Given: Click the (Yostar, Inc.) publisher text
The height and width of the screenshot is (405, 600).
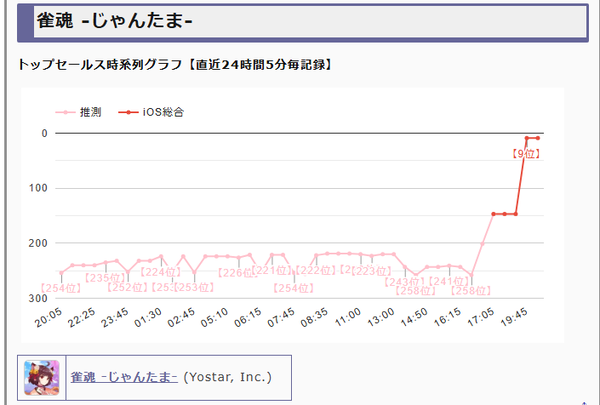Looking at the screenshot, I should point(228,377).
